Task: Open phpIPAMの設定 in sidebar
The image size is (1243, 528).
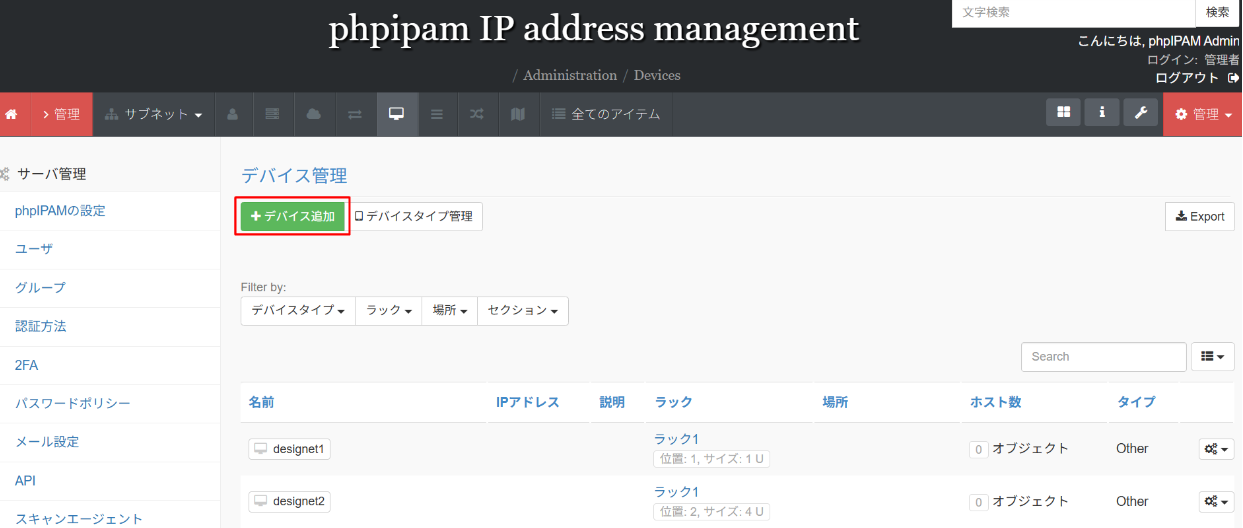Action: (x=60, y=211)
